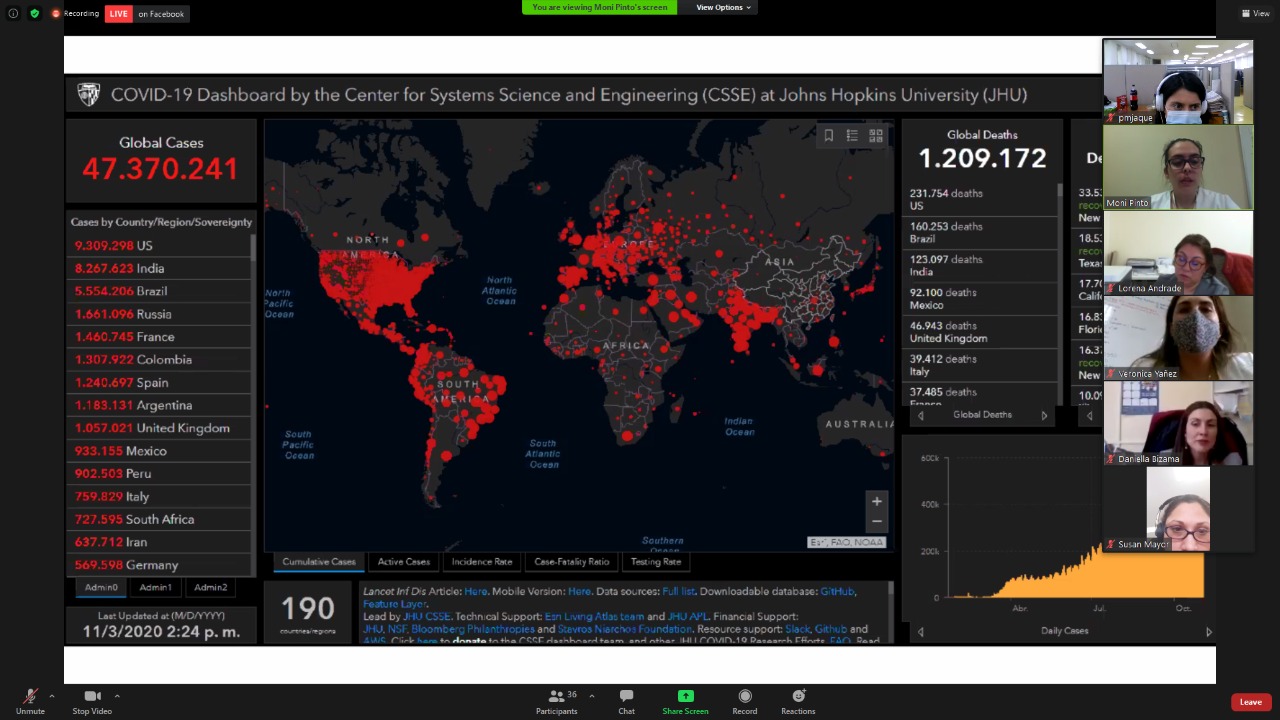Click the green Share Screen icon

click(x=685, y=696)
